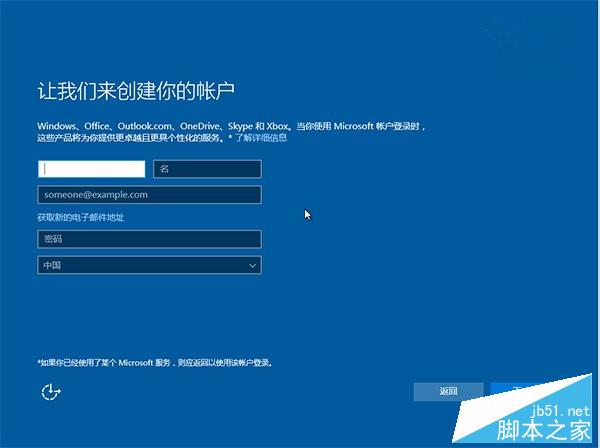600x448 pixels.
Task: Click the 返回 back button
Action: click(448, 391)
